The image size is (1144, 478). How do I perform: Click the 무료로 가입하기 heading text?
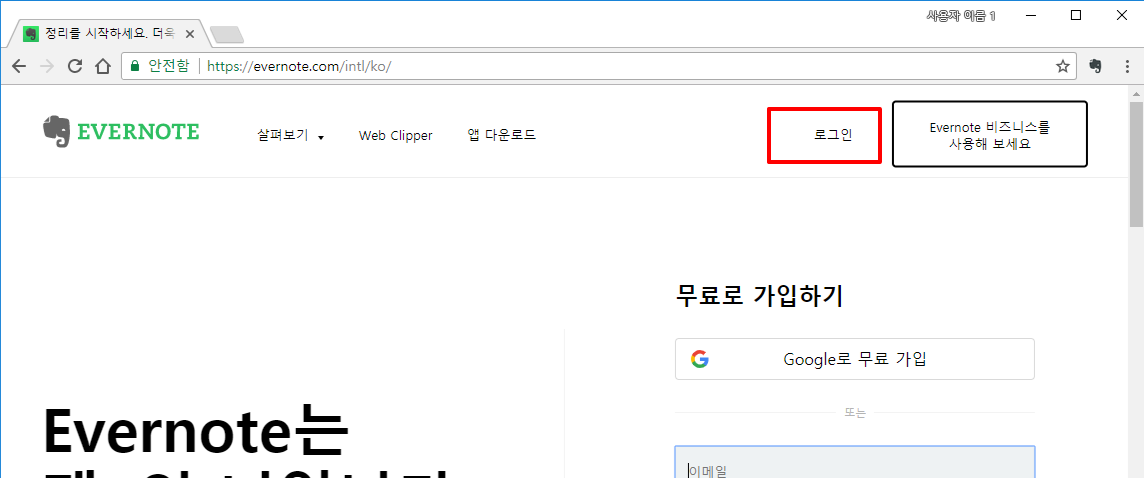click(760, 296)
